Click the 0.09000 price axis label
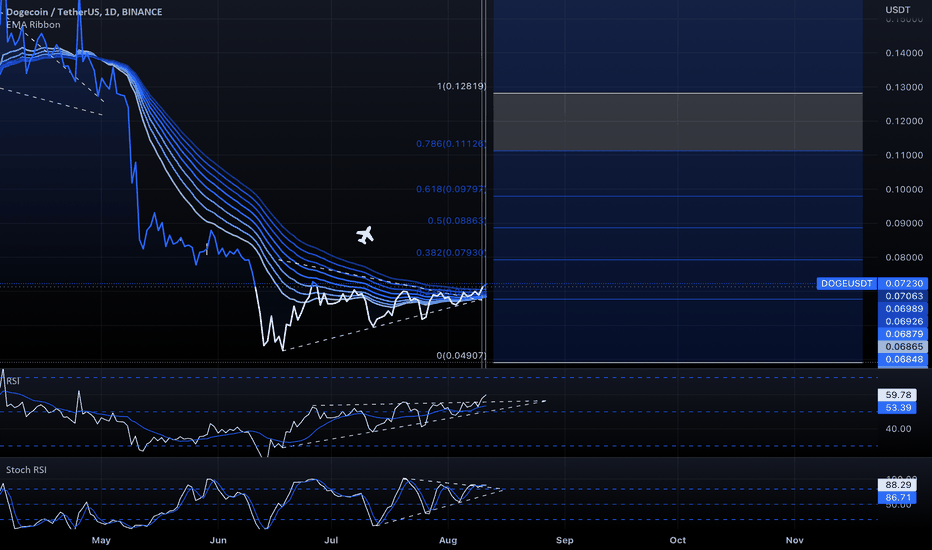The image size is (932, 550). [x=904, y=224]
